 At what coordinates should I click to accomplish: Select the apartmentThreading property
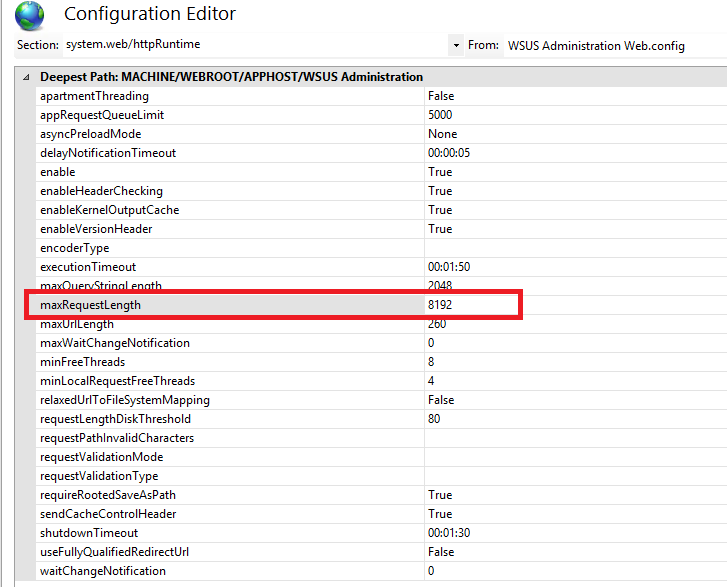point(94,96)
